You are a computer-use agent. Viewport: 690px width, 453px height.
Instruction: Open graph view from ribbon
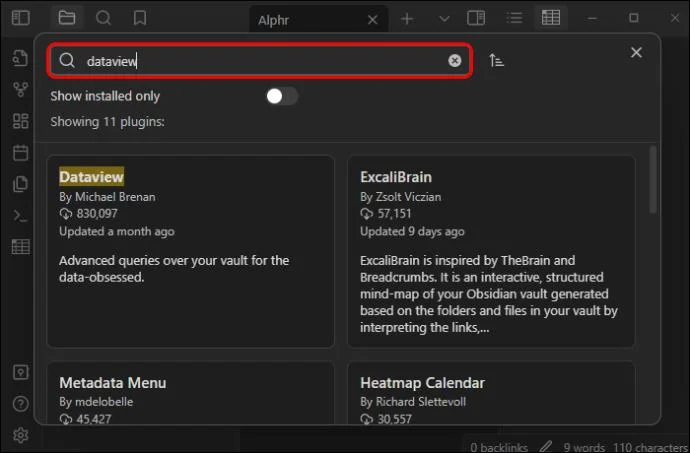point(21,90)
